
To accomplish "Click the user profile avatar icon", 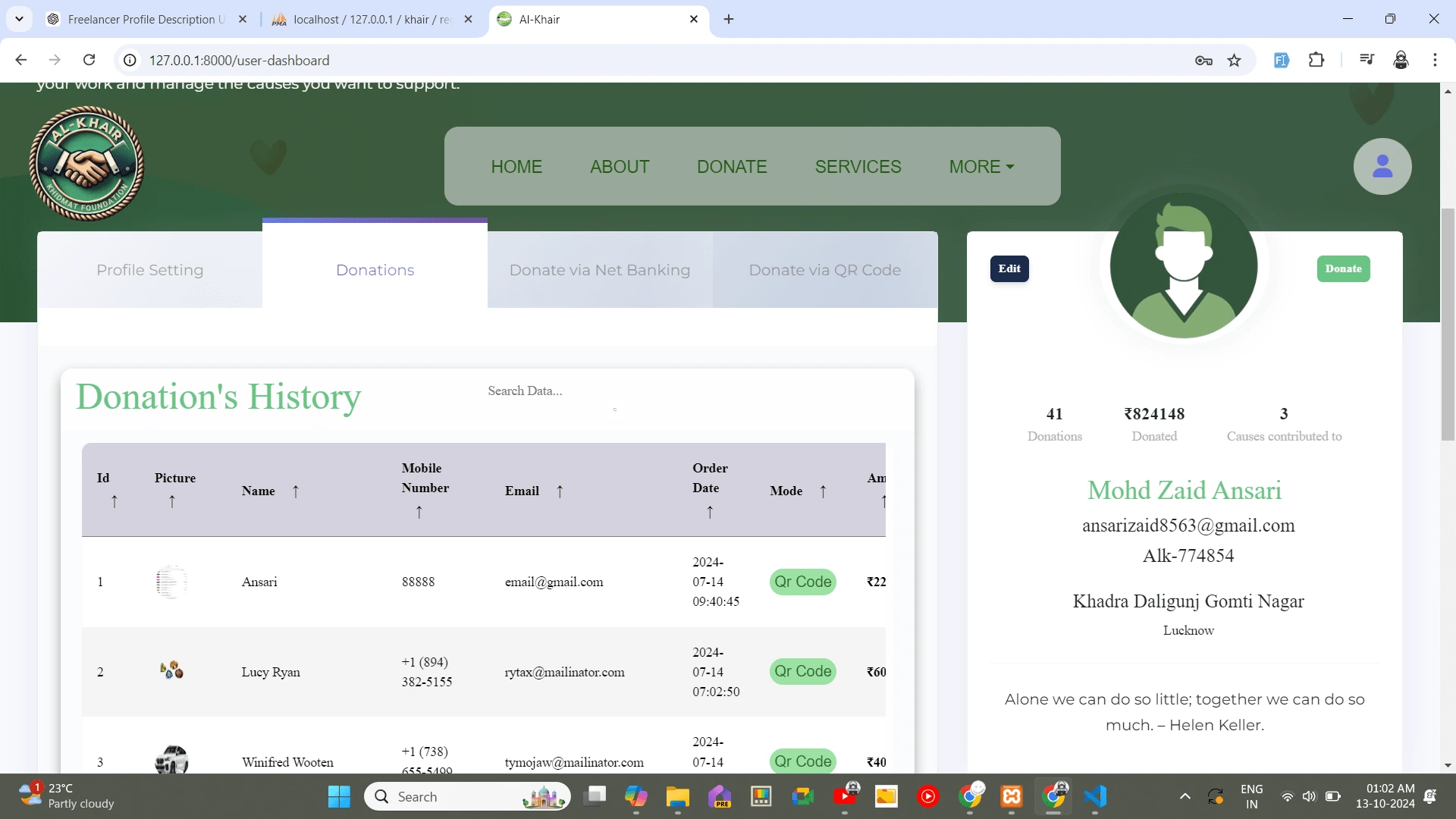I will tap(1383, 166).
